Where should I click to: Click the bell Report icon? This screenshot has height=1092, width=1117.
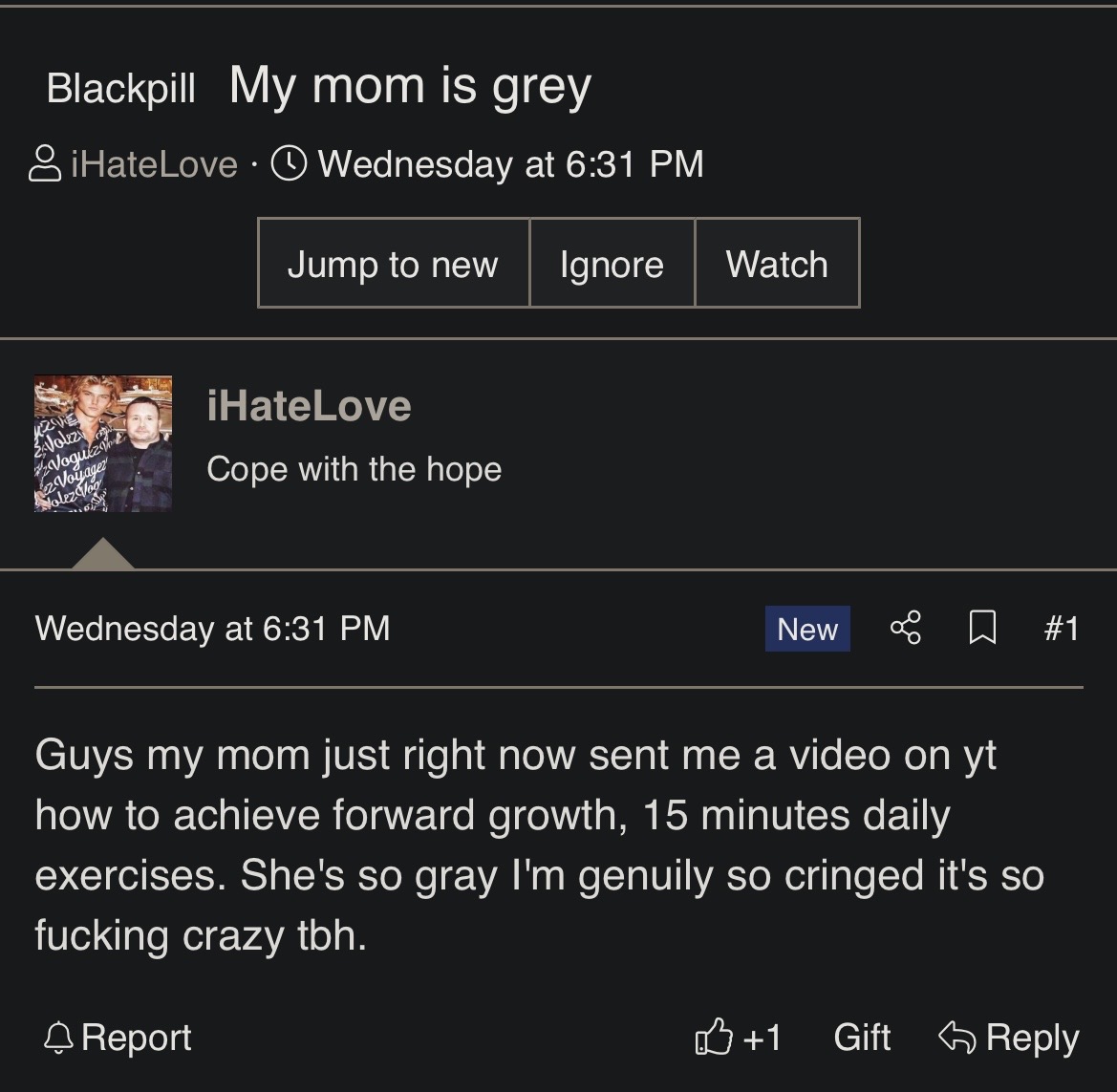pos(59,1038)
